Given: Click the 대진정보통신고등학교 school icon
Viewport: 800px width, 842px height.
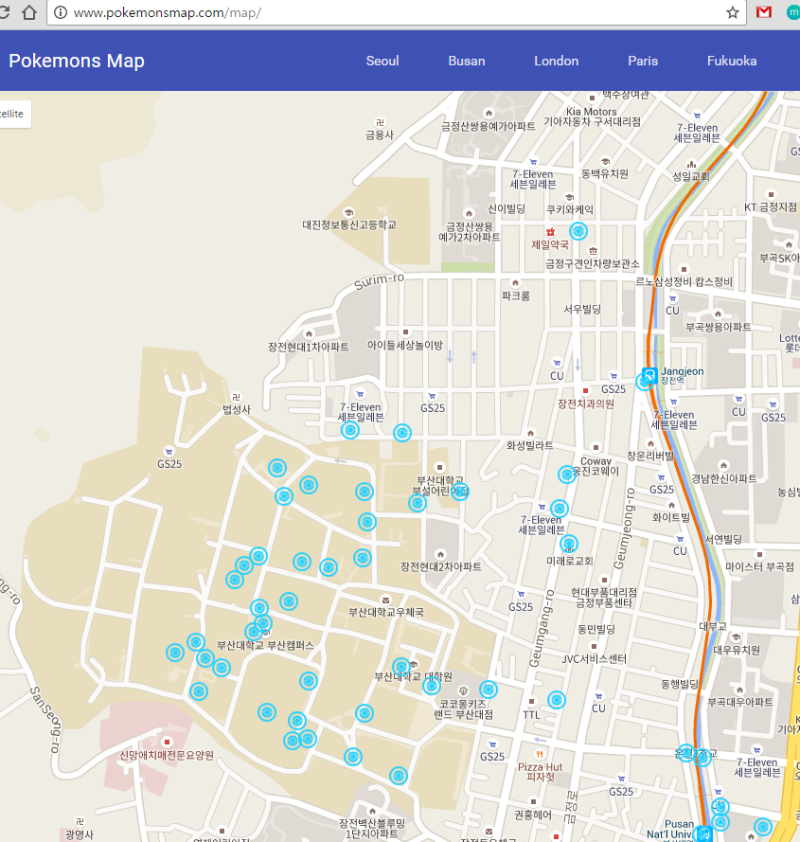Looking at the screenshot, I should coord(349,212).
